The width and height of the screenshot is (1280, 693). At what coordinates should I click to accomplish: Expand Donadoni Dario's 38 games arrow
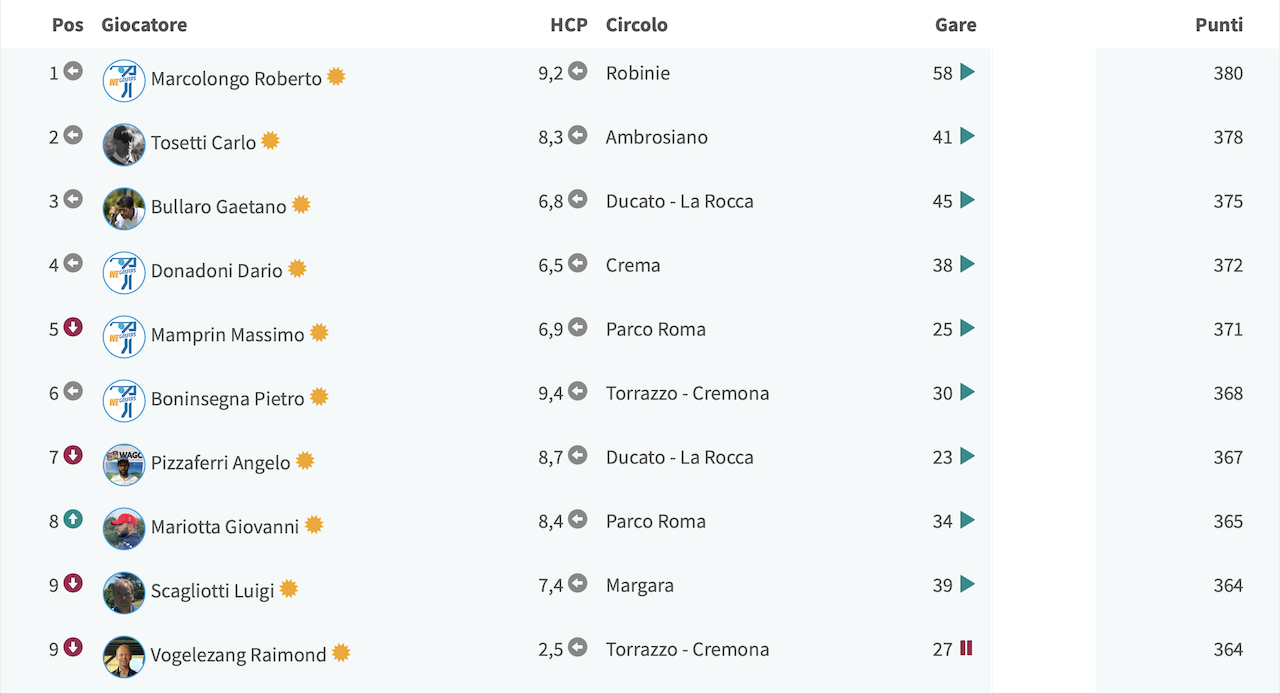tap(967, 264)
